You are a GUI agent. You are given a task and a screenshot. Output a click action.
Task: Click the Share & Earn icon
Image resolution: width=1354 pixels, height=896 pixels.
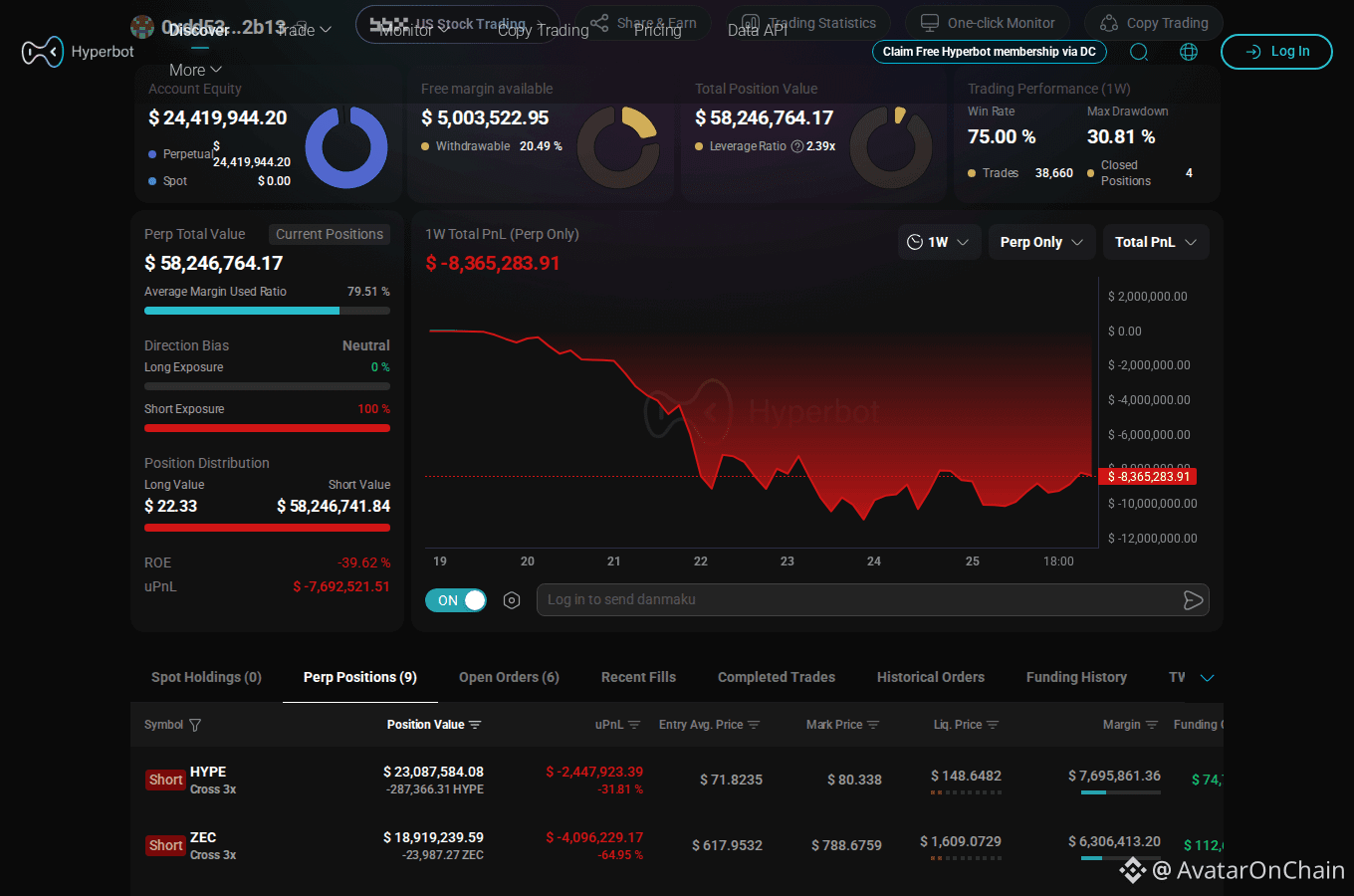click(x=599, y=22)
